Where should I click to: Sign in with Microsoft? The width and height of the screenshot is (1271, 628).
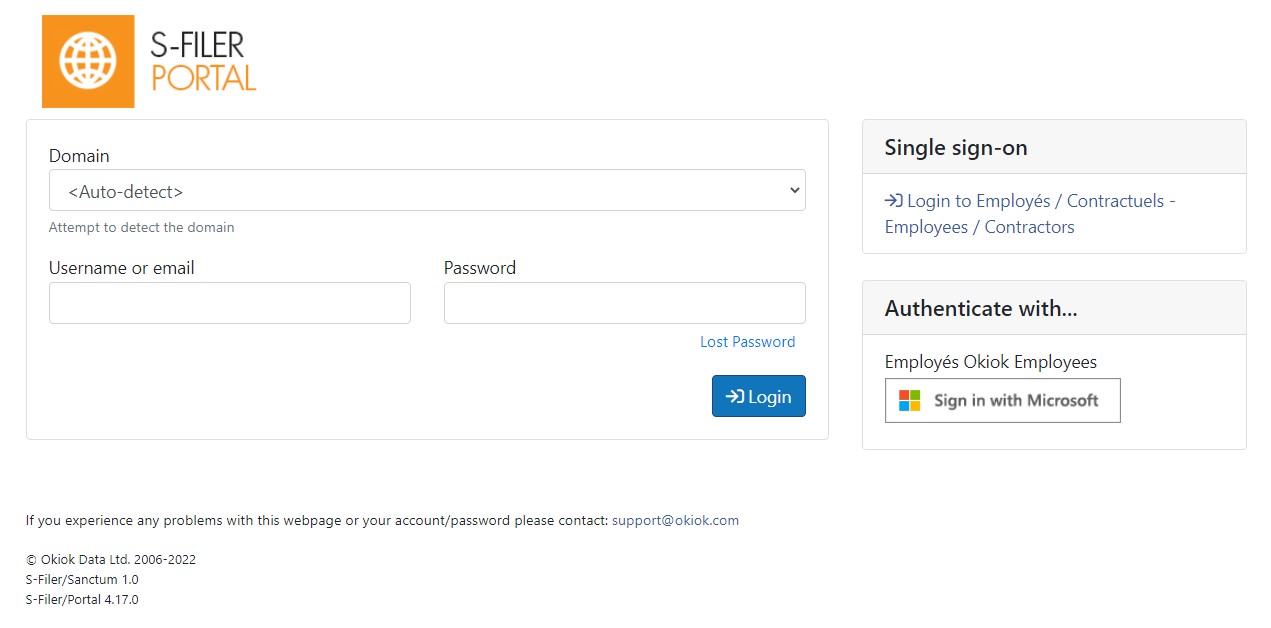tap(1003, 400)
